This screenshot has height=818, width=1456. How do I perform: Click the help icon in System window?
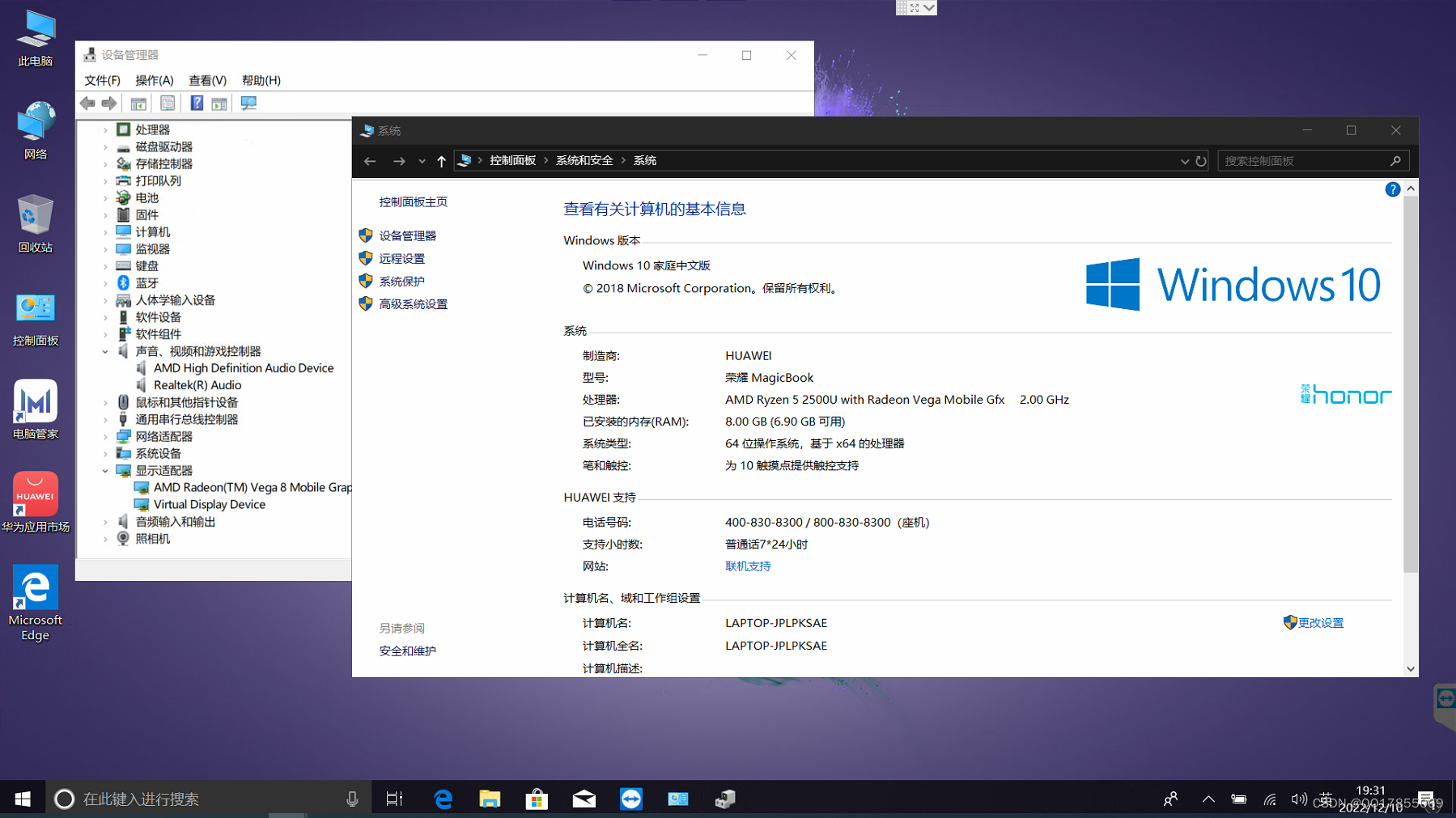coord(1392,189)
